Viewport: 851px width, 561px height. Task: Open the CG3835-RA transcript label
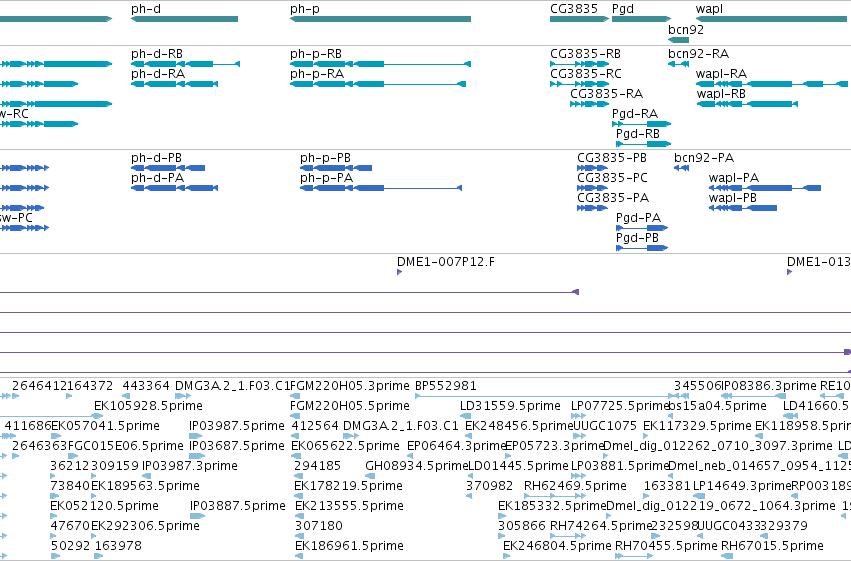pyautogui.click(x=607, y=94)
